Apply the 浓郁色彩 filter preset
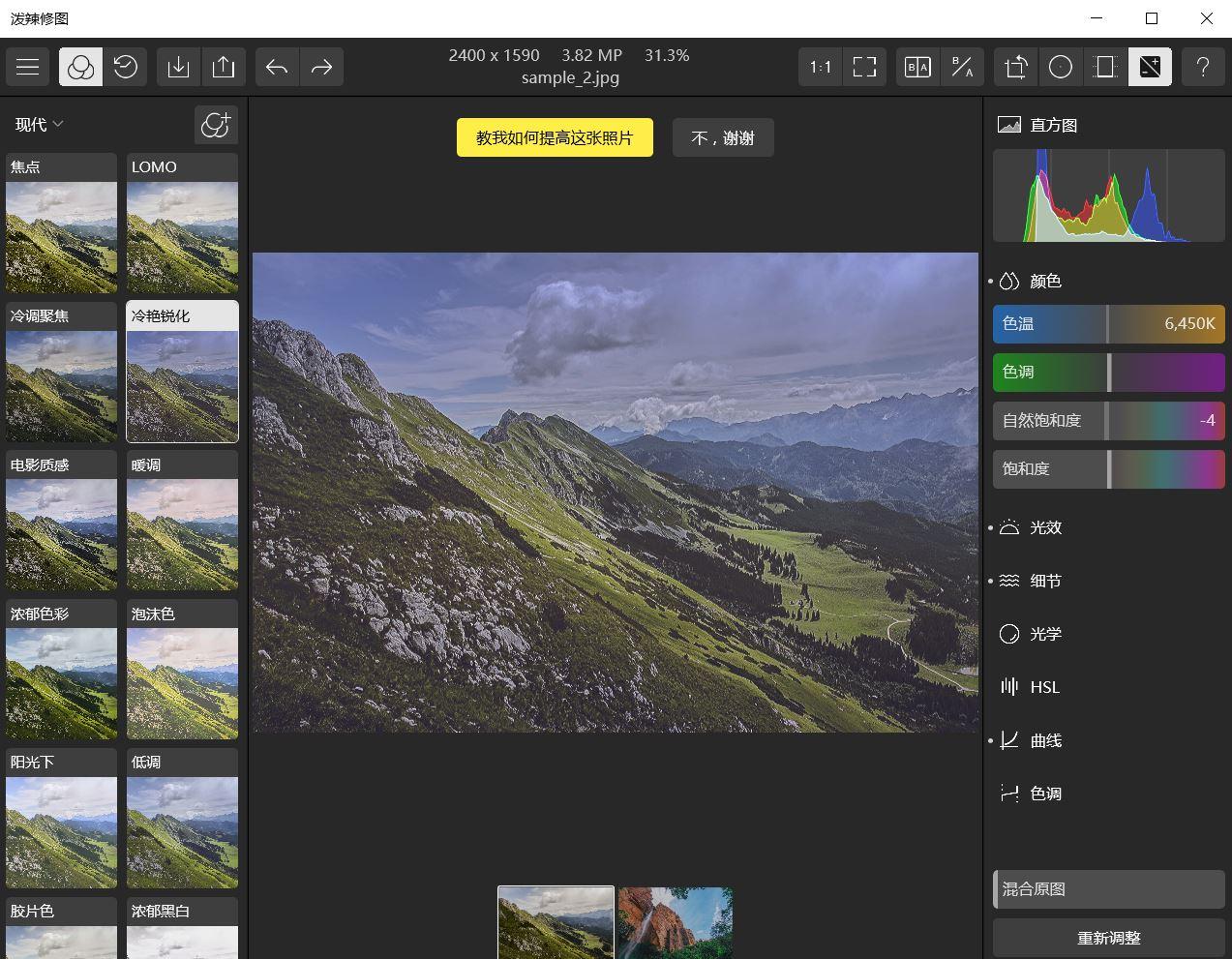Screen dimensions: 1232x959 61,670
